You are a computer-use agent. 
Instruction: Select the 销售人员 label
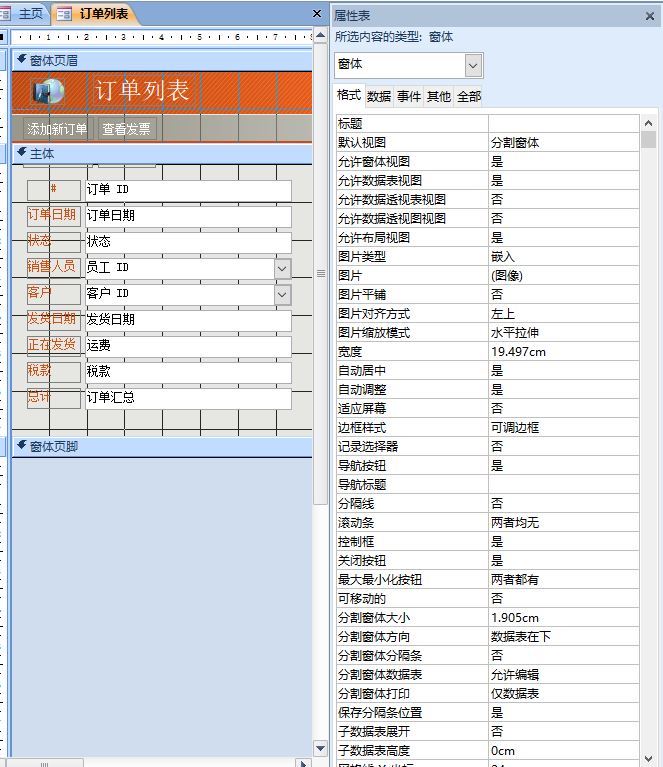point(54,268)
